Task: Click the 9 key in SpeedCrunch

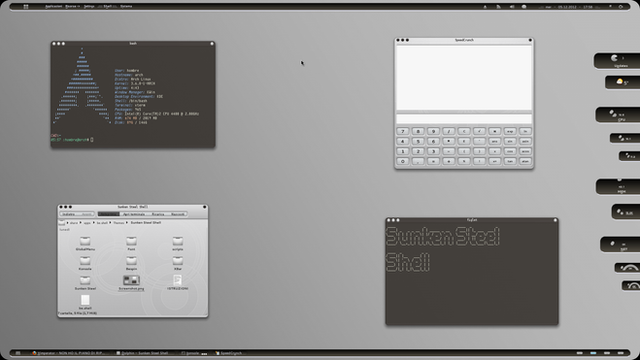Action: pyautogui.click(x=433, y=131)
